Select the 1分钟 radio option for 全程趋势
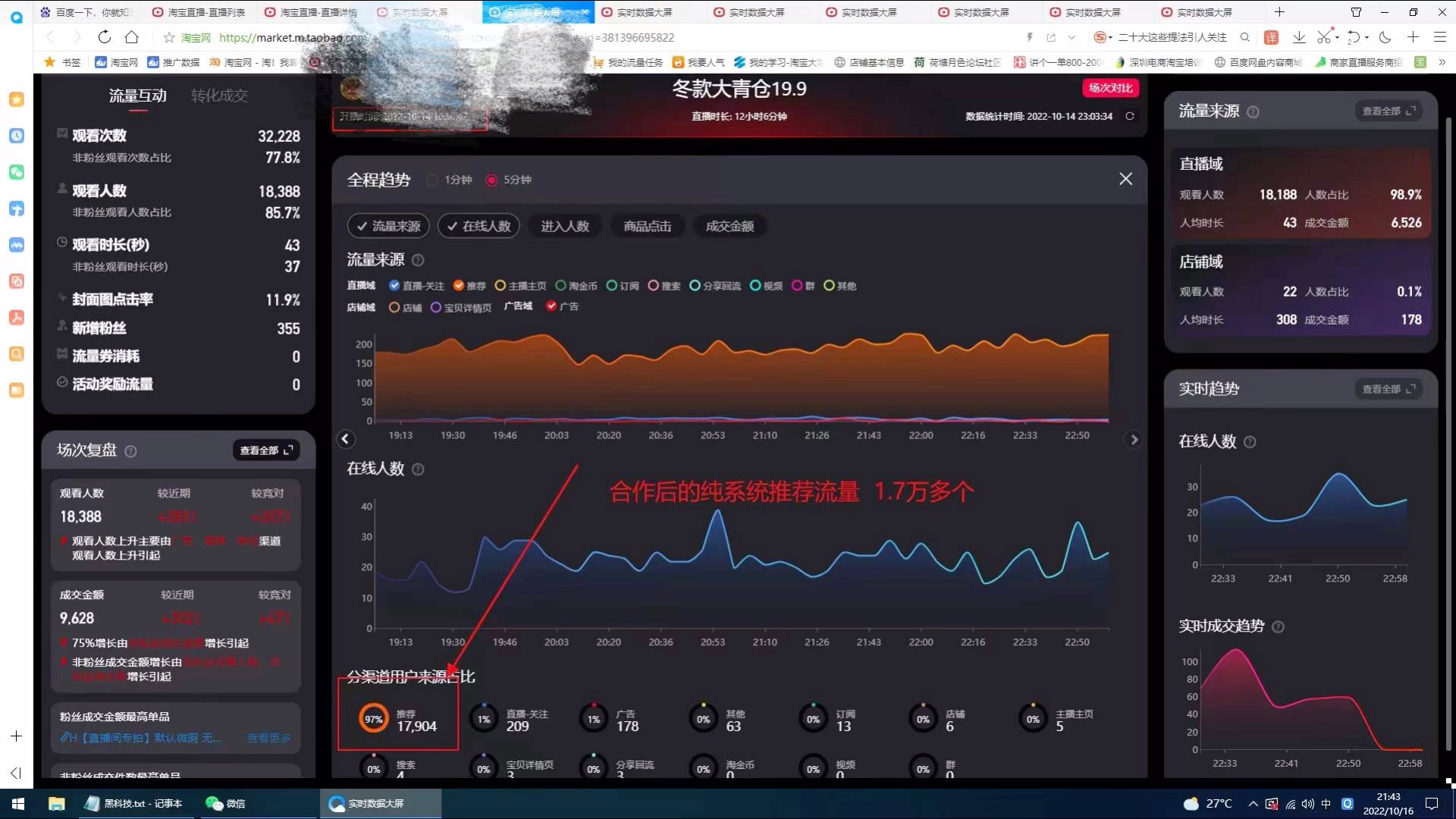The image size is (1456, 819). coord(432,180)
